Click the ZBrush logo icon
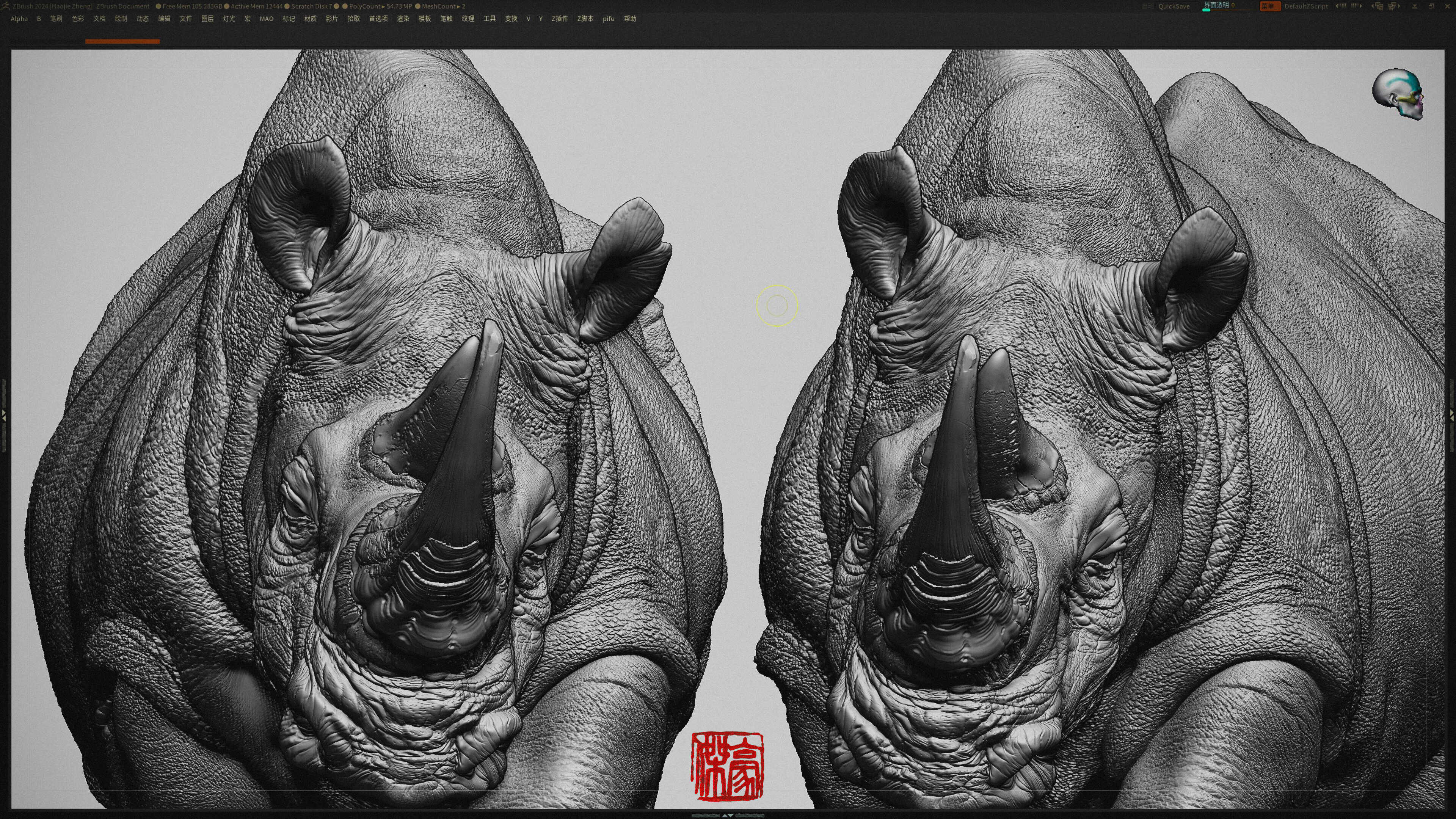This screenshot has width=1456, height=819. [x=5, y=6]
